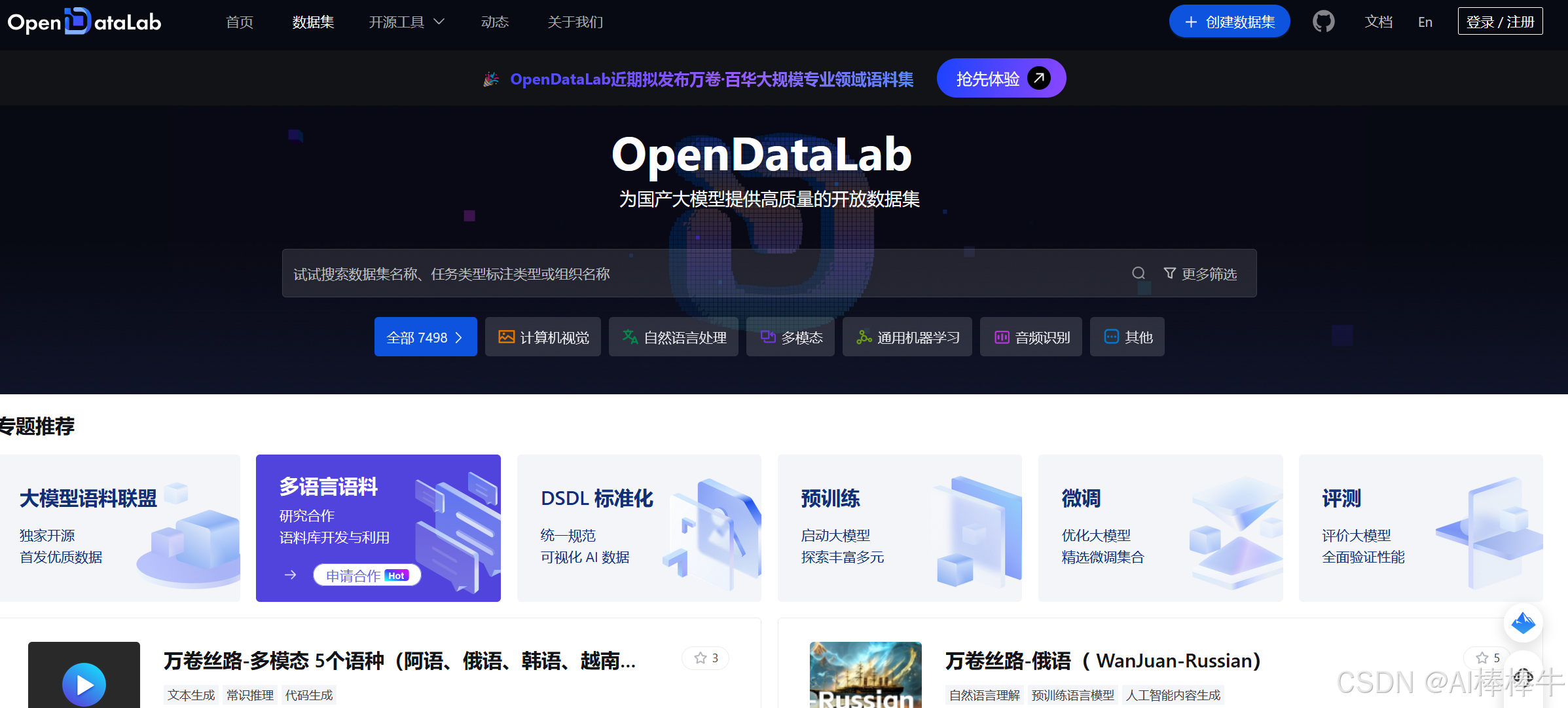This screenshot has height=708, width=1568.
Task: Switch language to English with En toggle
Action: [1425, 22]
